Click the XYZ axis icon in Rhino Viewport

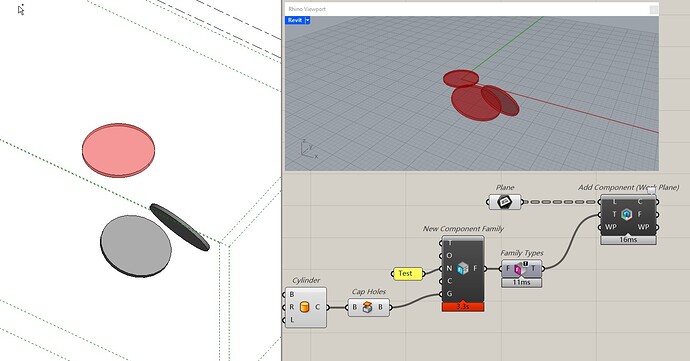309,149
